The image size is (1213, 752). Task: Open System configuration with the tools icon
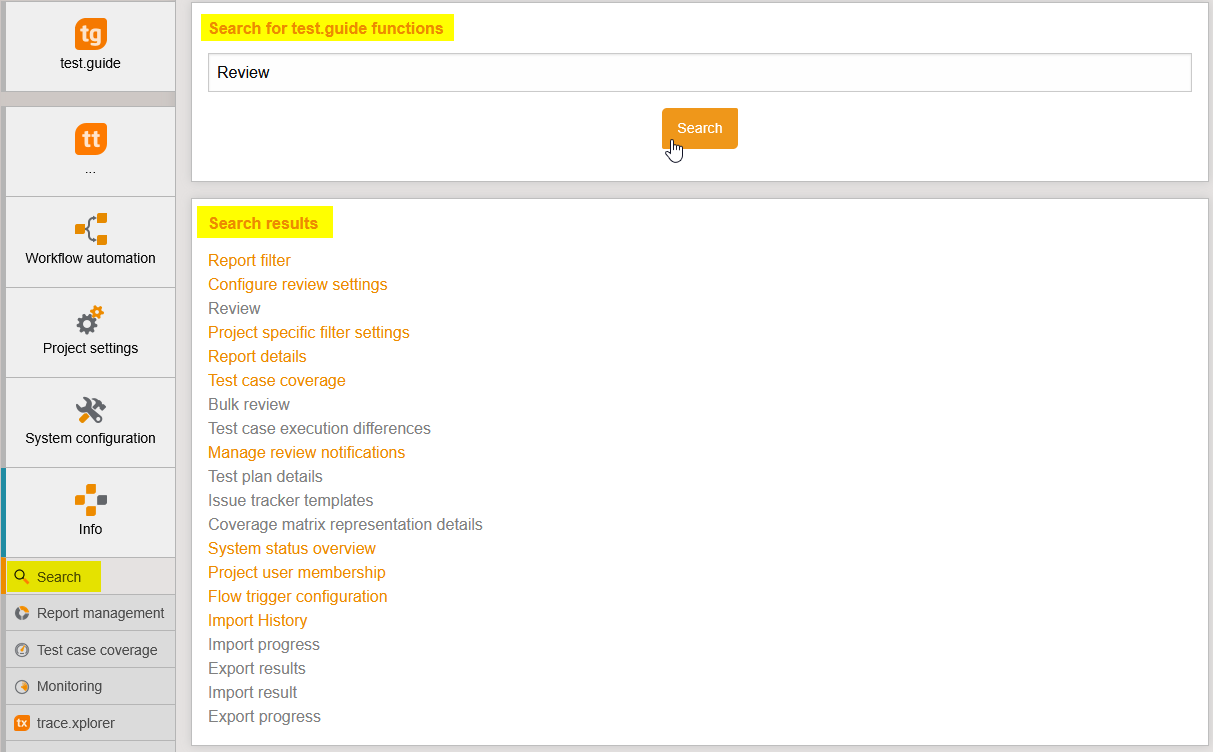(89, 410)
